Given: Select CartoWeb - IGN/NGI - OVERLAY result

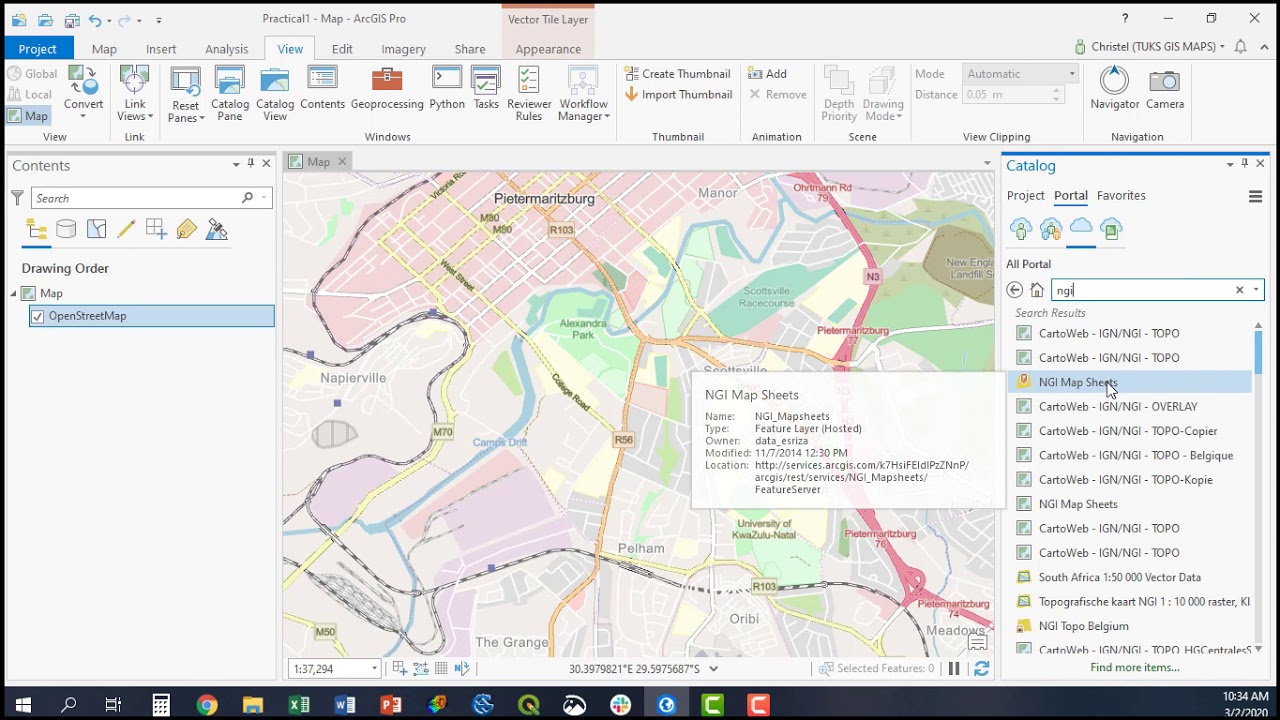Looking at the screenshot, I should pyautogui.click(x=1117, y=407).
